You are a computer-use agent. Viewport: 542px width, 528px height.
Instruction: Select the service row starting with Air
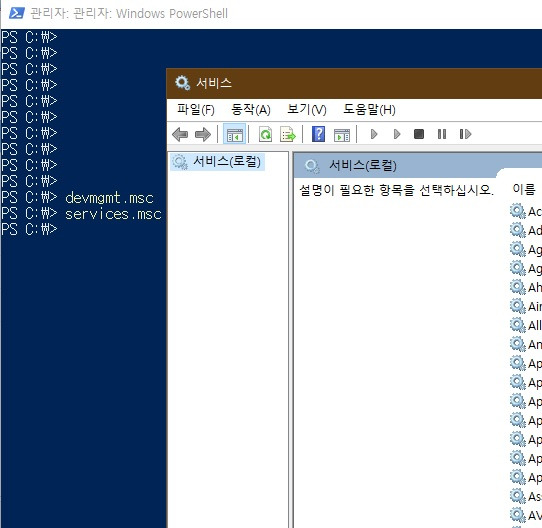click(x=526, y=306)
